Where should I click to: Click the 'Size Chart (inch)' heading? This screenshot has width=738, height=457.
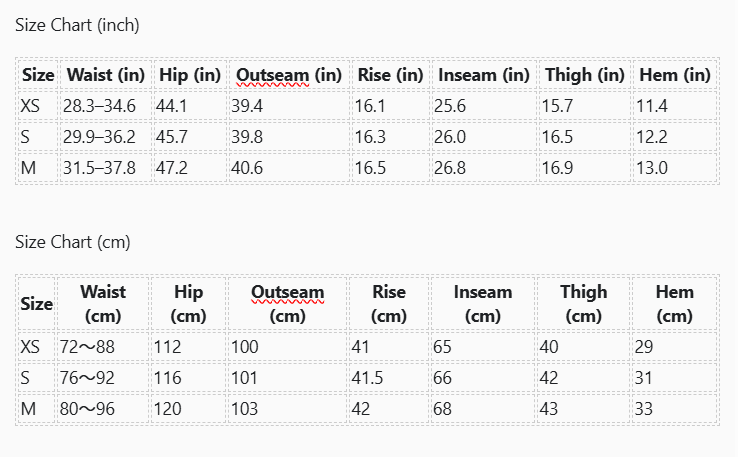pyautogui.click(x=77, y=25)
